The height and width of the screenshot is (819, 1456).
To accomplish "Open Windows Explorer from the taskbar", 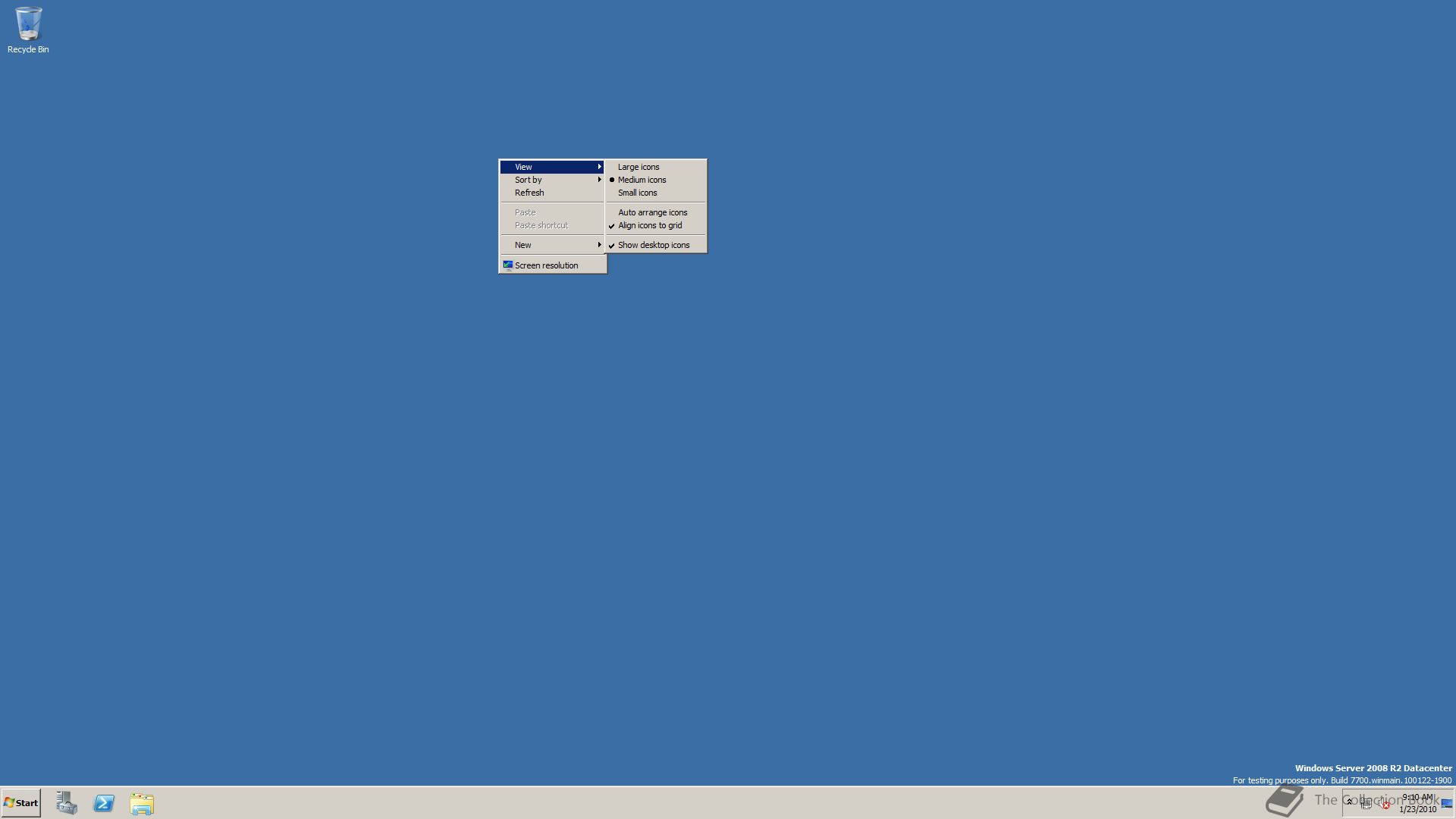I will pos(142,803).
